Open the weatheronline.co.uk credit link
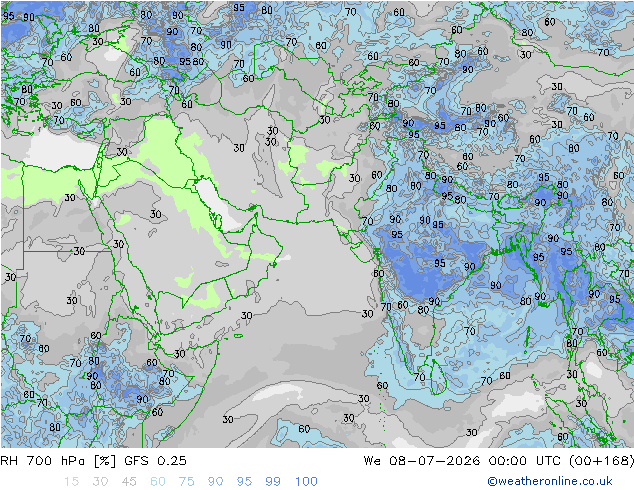Viewport: 634px width, 490px height. (550, 481)
